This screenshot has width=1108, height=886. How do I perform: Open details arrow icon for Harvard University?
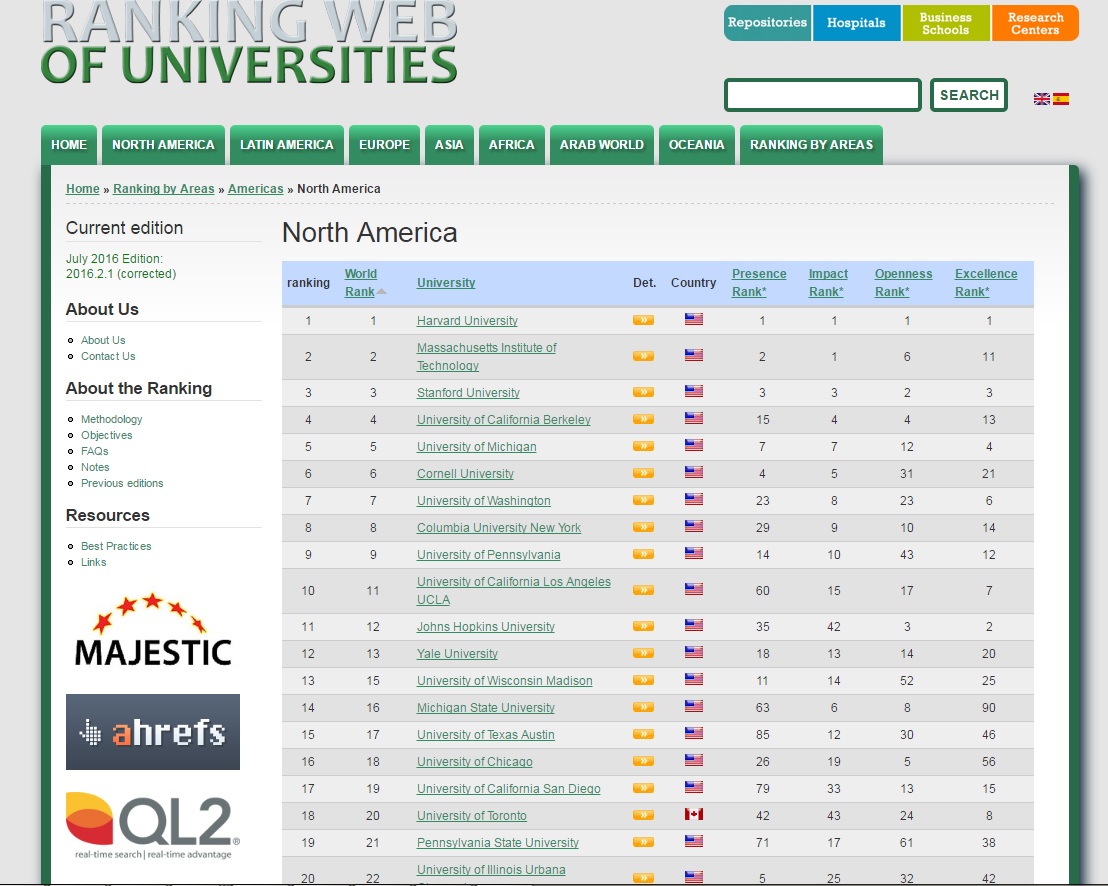643,320
